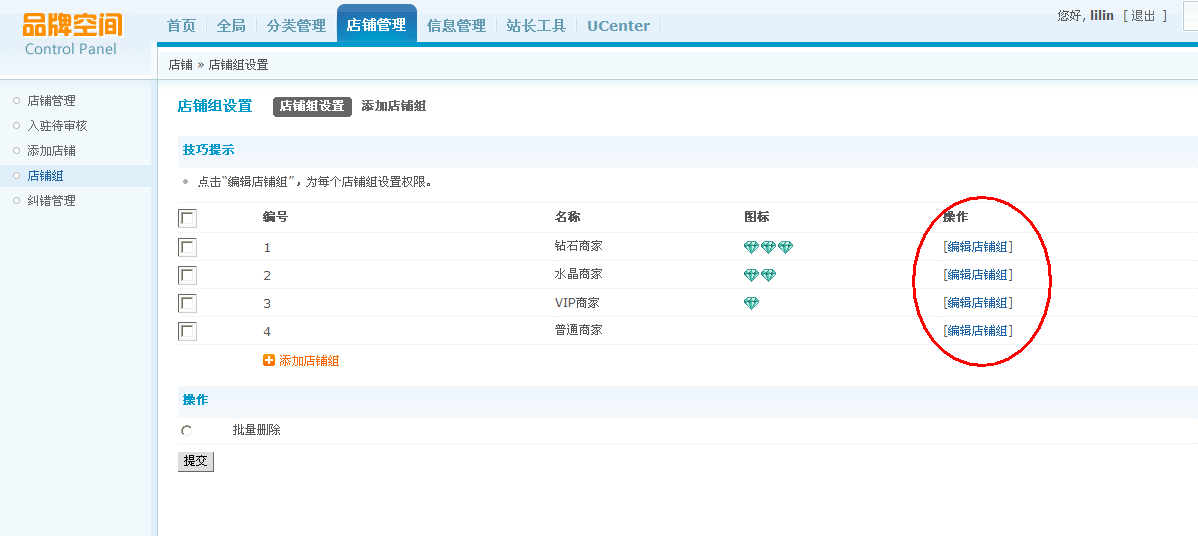Viewport: 1198px width, 536px height.
Task: Click the 店铺组设置 sub-tab button
Action: pyautogui.click(x=312, y=106)
